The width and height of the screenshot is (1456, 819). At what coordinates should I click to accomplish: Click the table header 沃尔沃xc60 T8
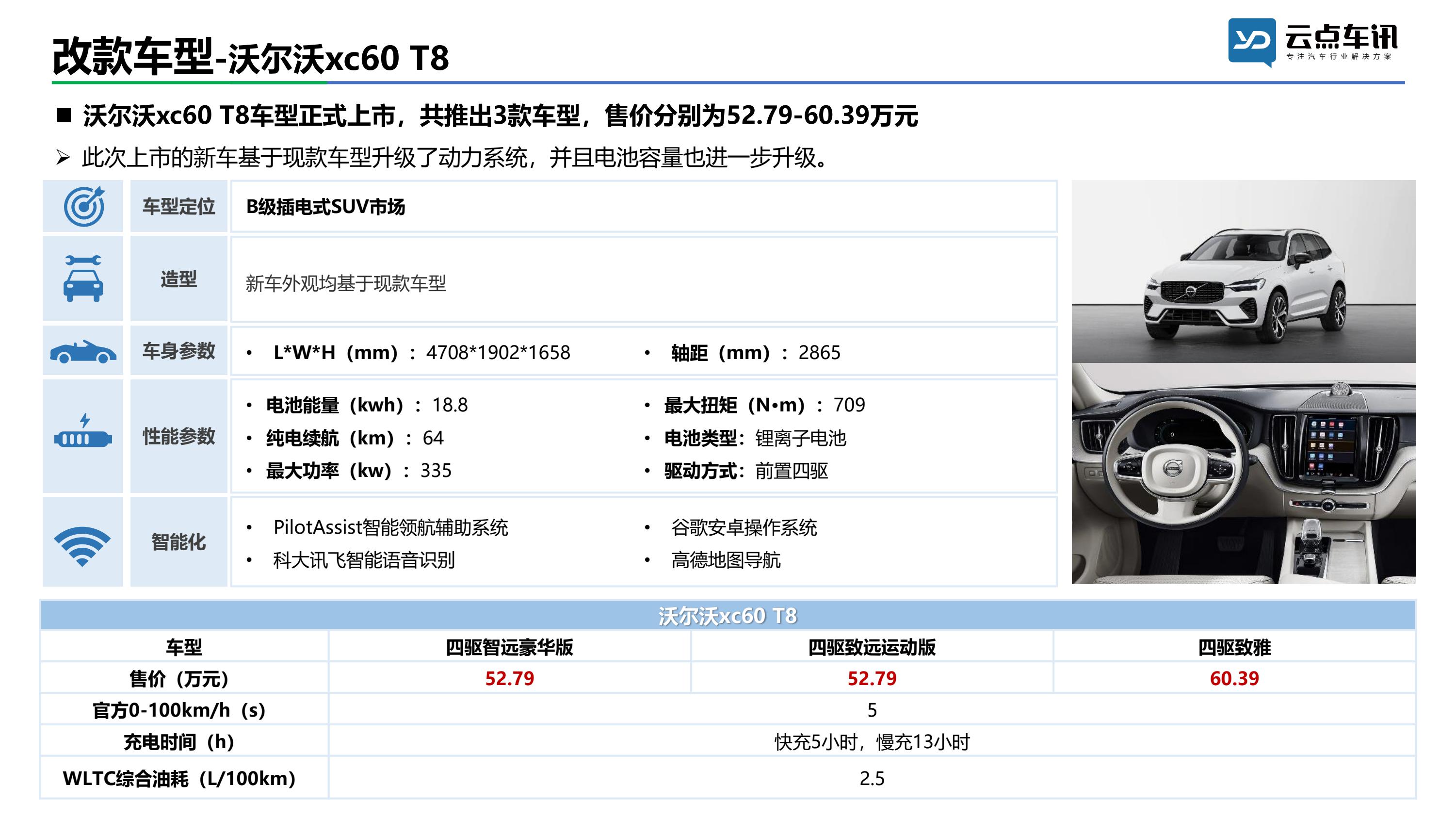pyautogui.click(x=728, y=615)
